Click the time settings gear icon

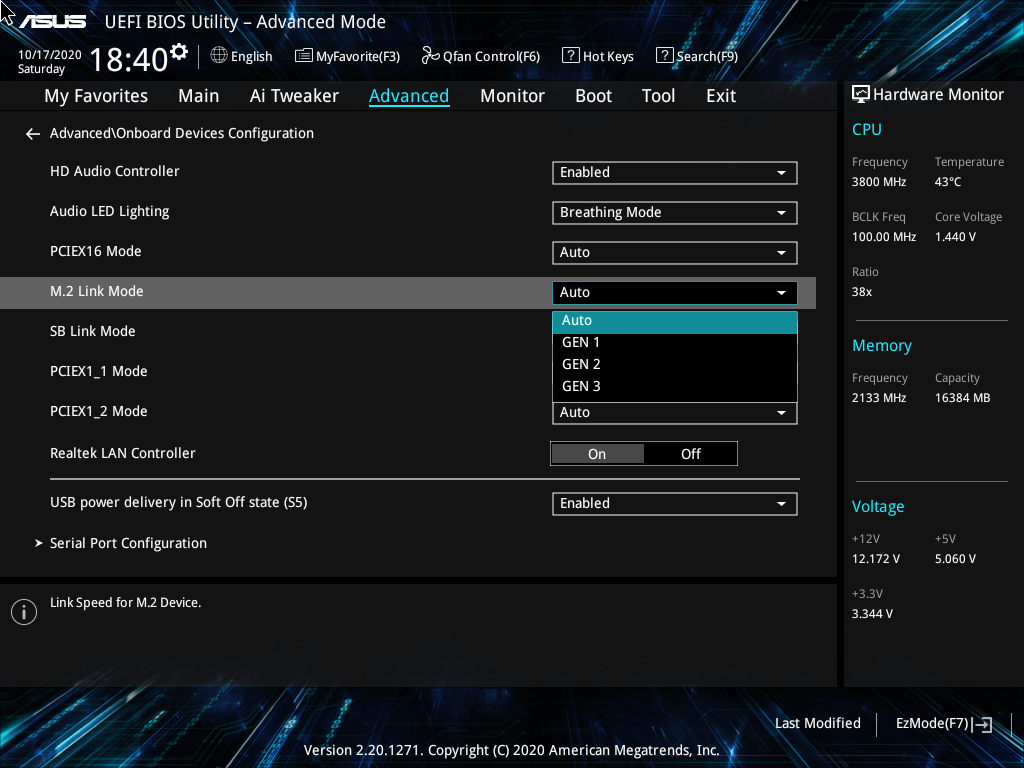coord(179,52)
